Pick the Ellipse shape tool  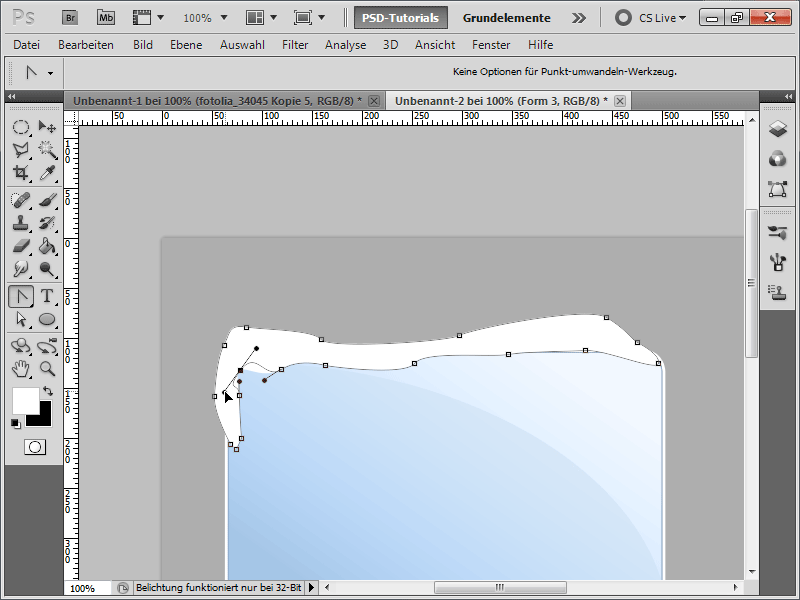point(47,319)
